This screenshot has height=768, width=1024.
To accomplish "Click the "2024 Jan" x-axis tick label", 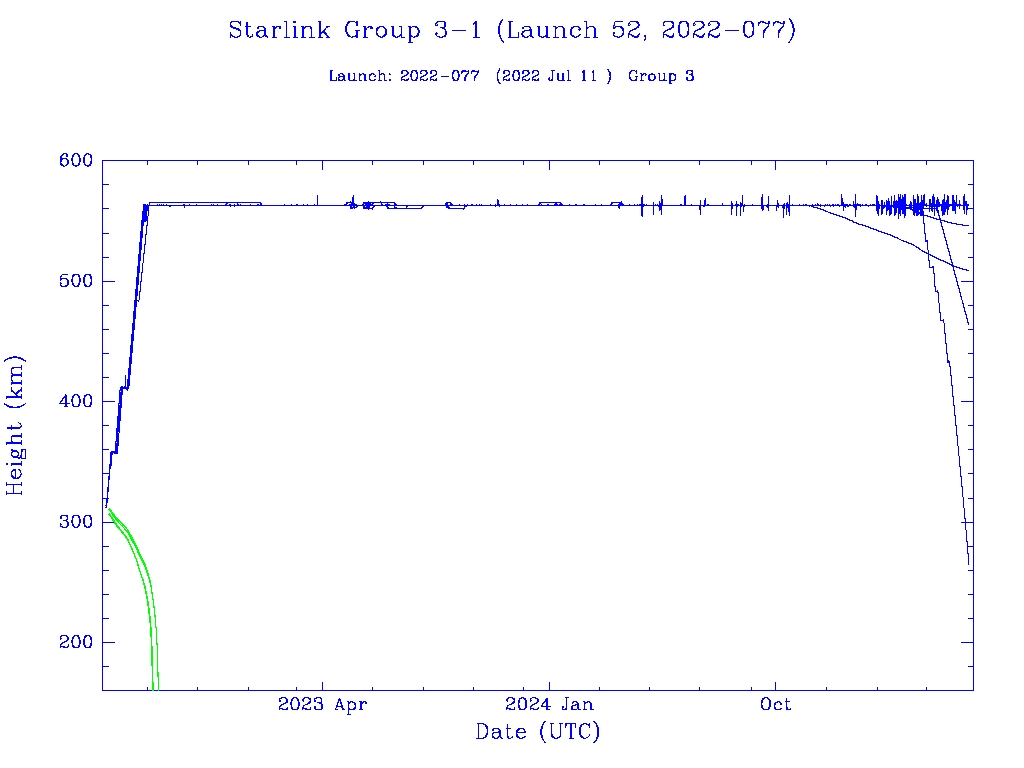I will [549, 704].
